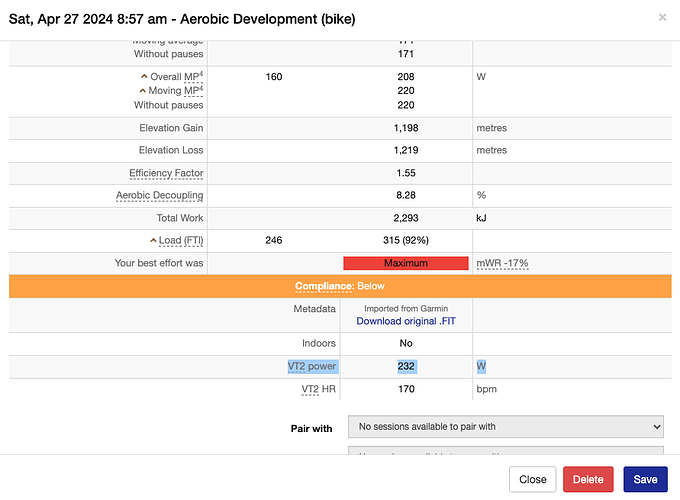Click the Download original .FIT link

click(x=406, y=321)
